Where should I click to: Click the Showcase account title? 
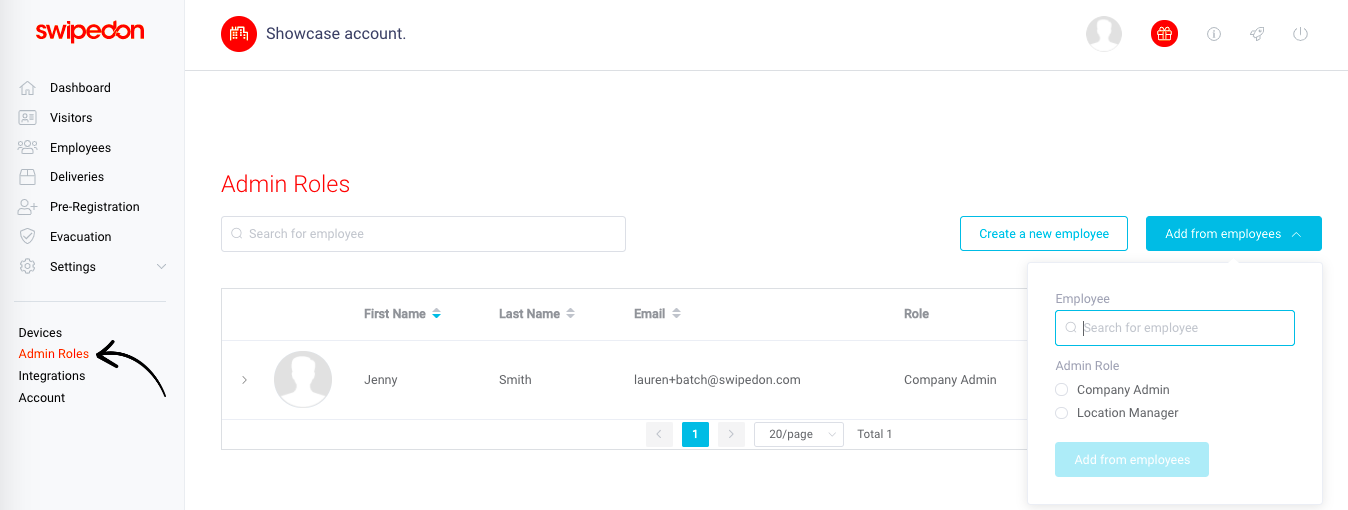click(x=336, y=34)
